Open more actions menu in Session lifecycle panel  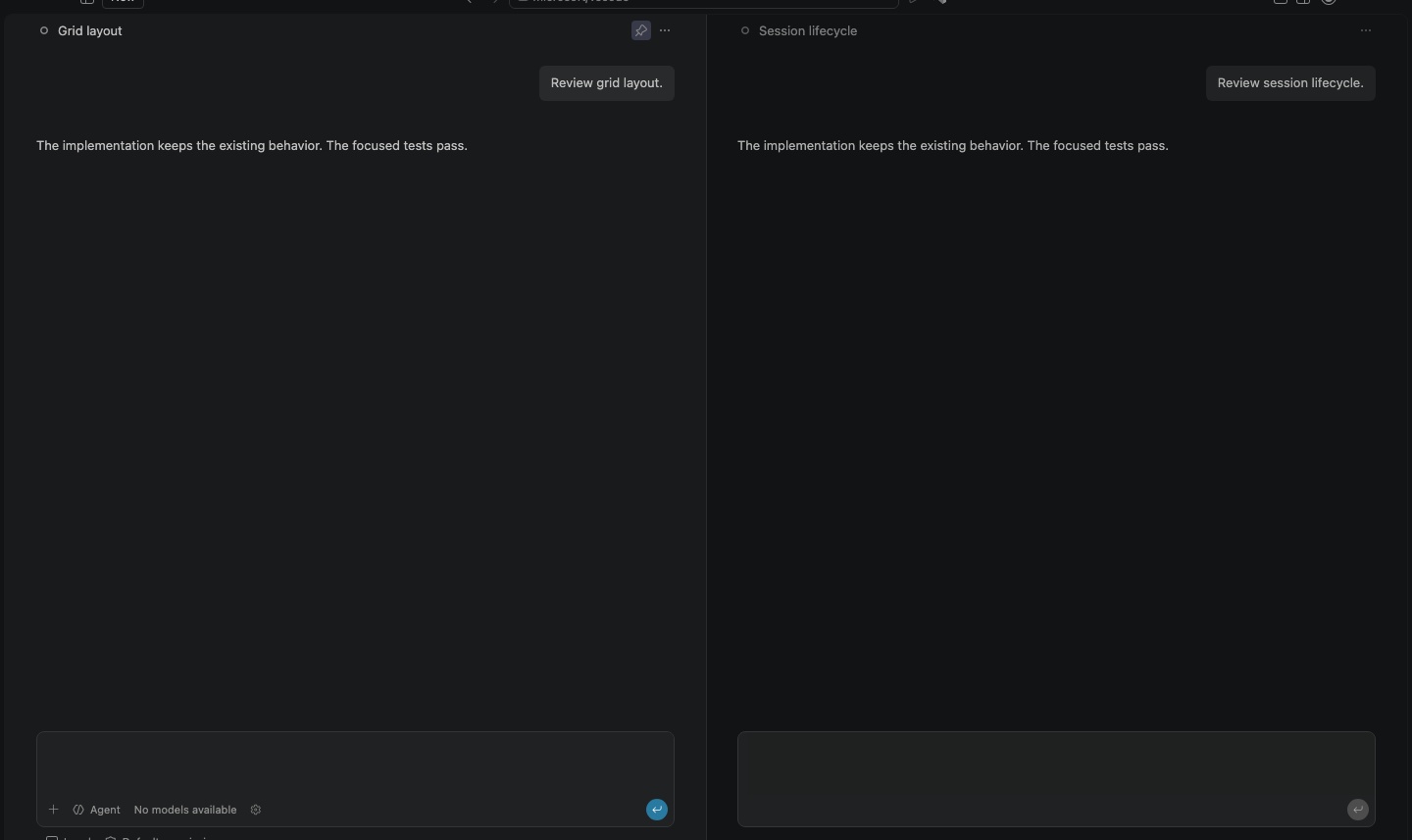[x=1366, y=30]
